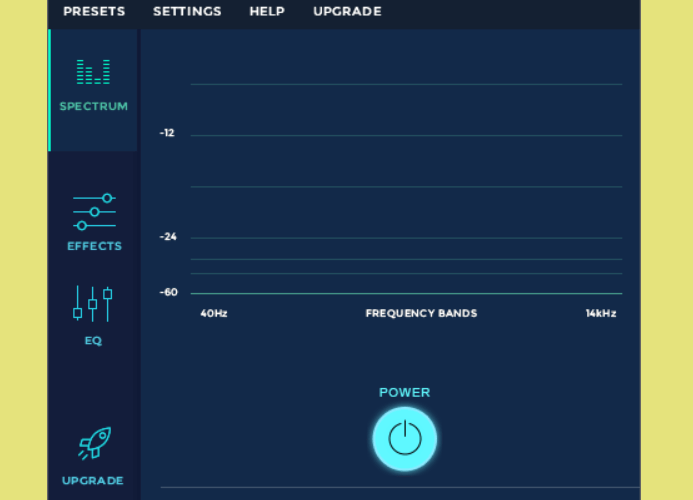This screenshot has height=500, width=693.
Task: Click the -12 dB scale label
Action: point(167,133)
